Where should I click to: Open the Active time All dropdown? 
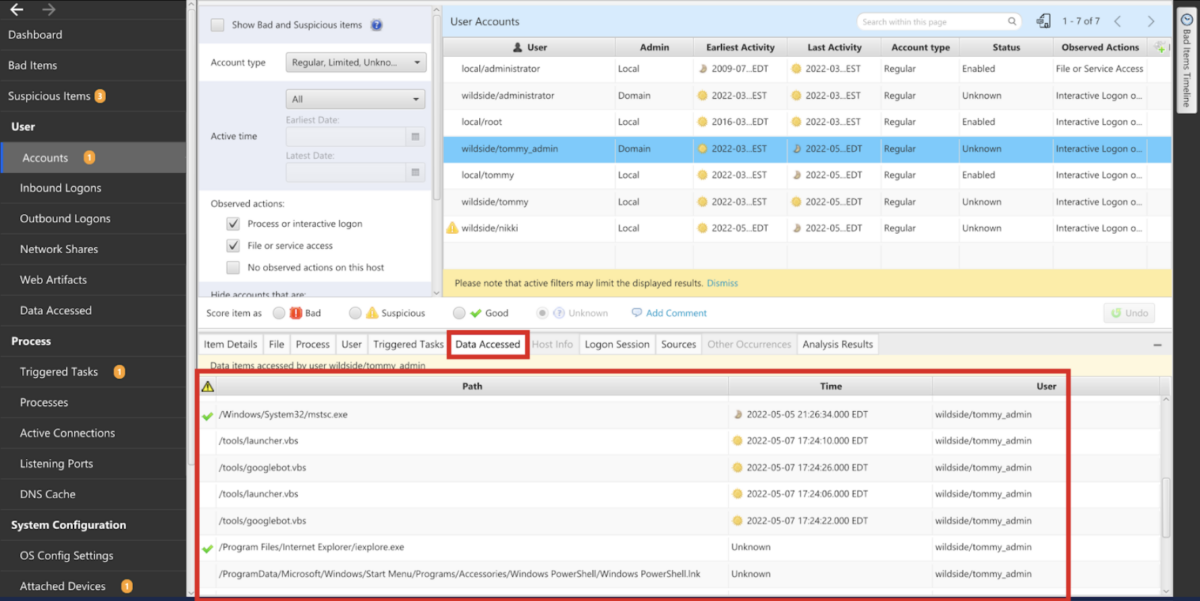pos(355,99)
